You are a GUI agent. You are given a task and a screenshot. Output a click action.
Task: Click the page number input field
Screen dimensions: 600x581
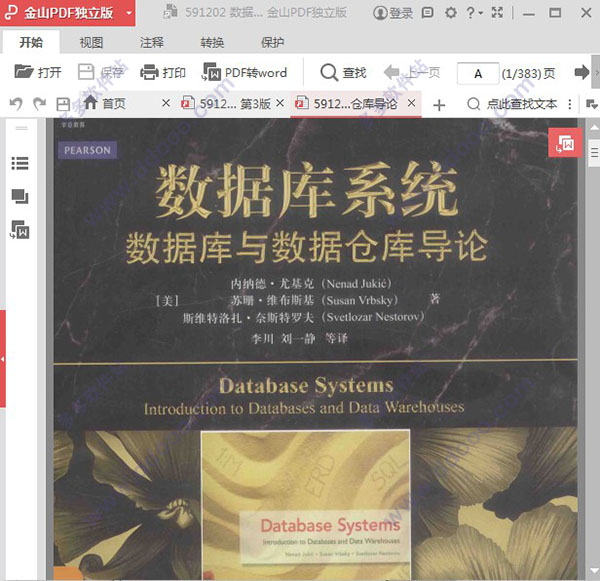[x=478, y=73]
